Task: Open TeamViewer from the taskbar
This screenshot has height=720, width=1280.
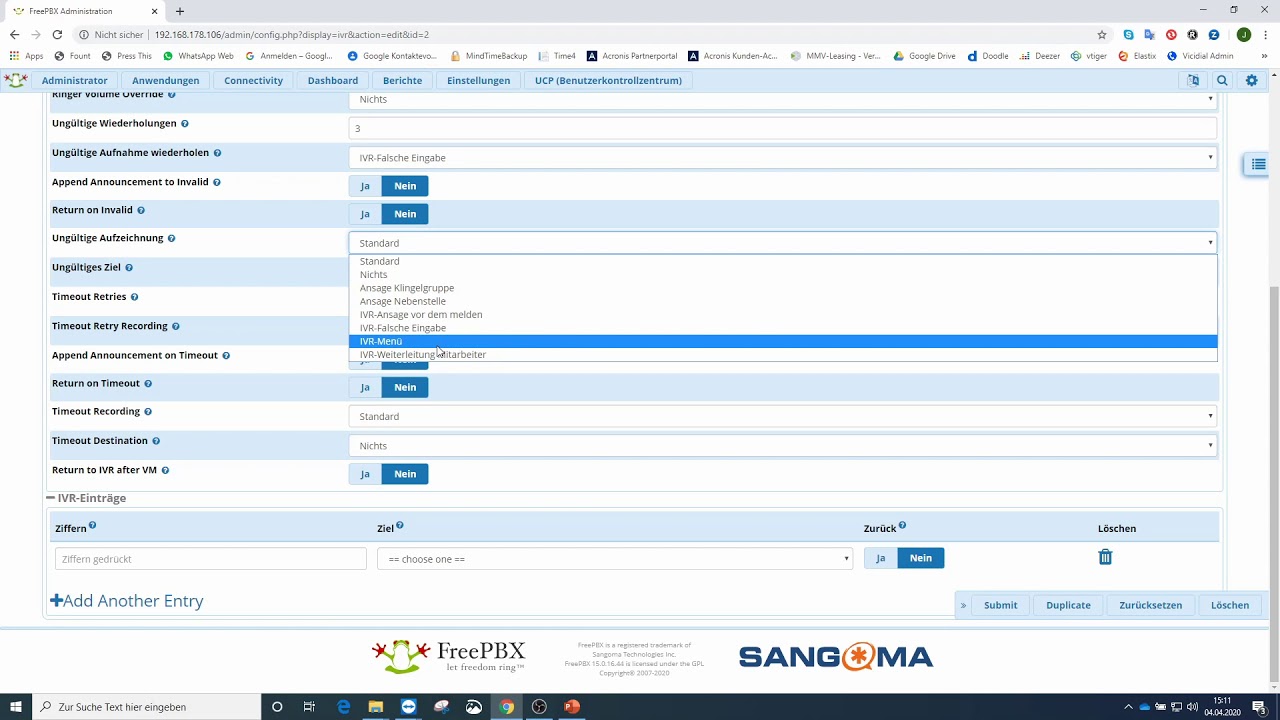Action: pos(408,706)
